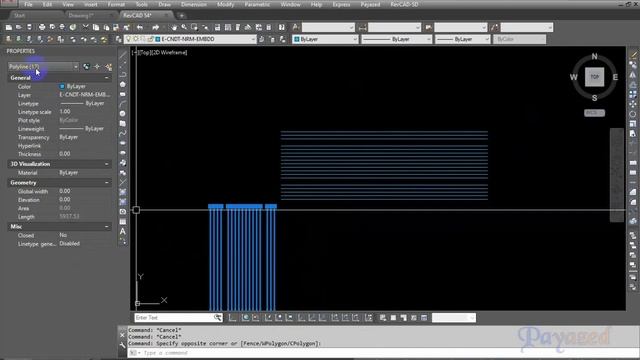Image resolution: width=640 pixels, height=360 pixels.
Task: Open the ByLayer lineweight control dropdown
Action: tap(462, 39)
